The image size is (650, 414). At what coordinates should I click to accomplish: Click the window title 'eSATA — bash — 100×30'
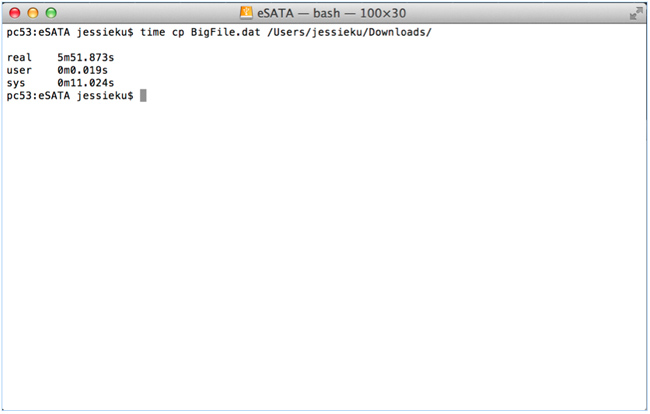coord(332,13)
